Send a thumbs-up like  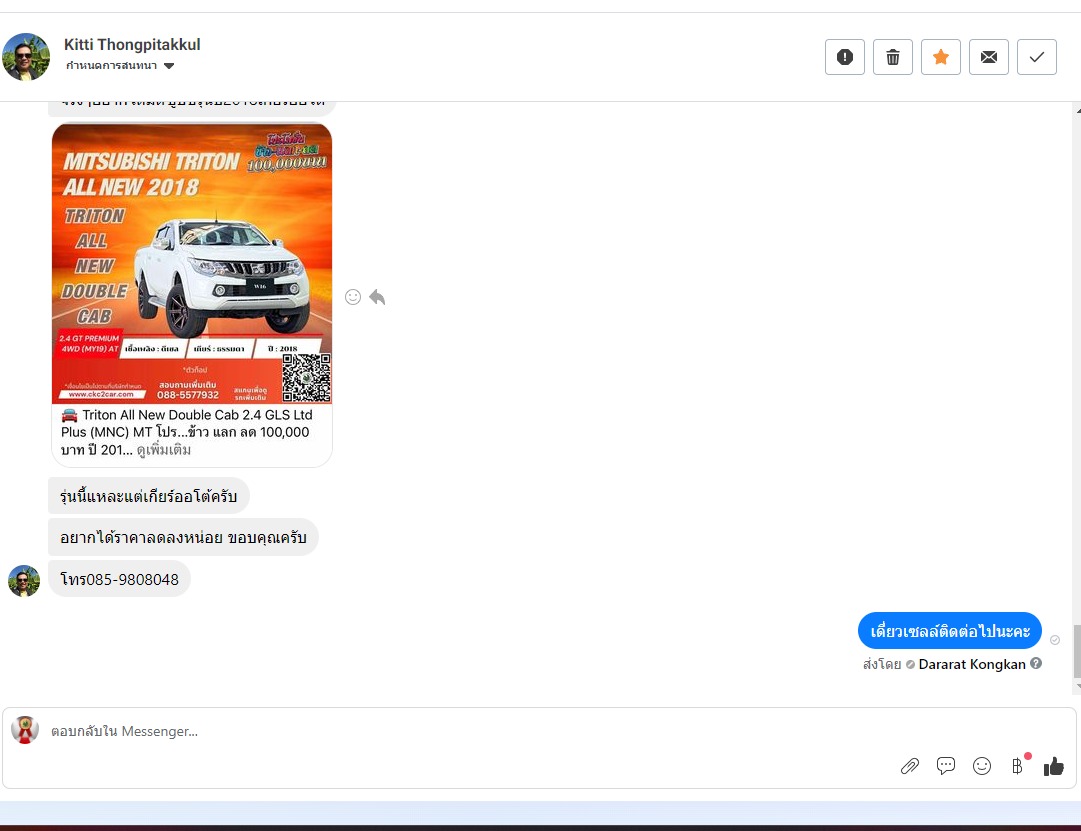click(x=1053, y=766)
